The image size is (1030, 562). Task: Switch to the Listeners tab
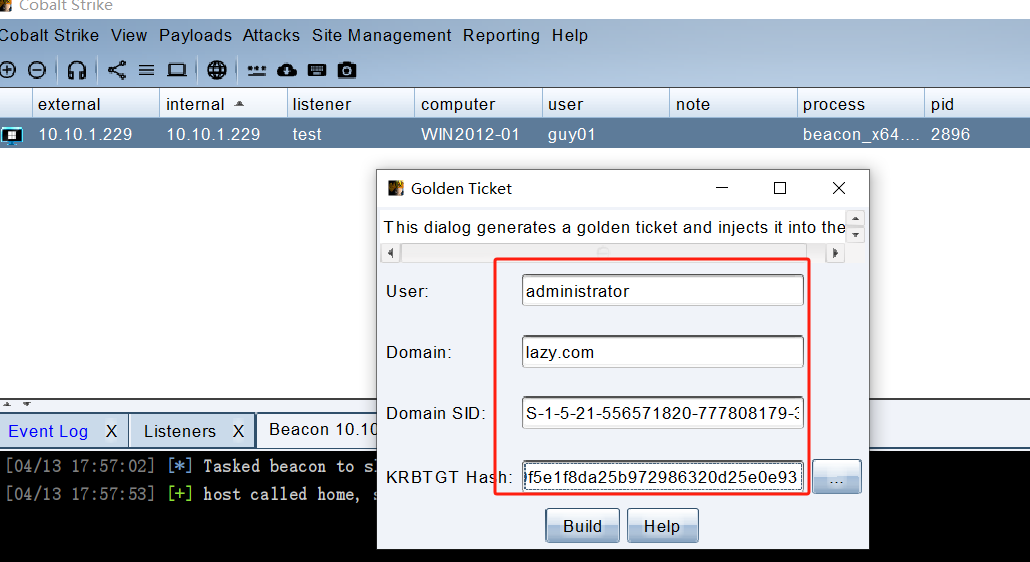coord(180,431)
